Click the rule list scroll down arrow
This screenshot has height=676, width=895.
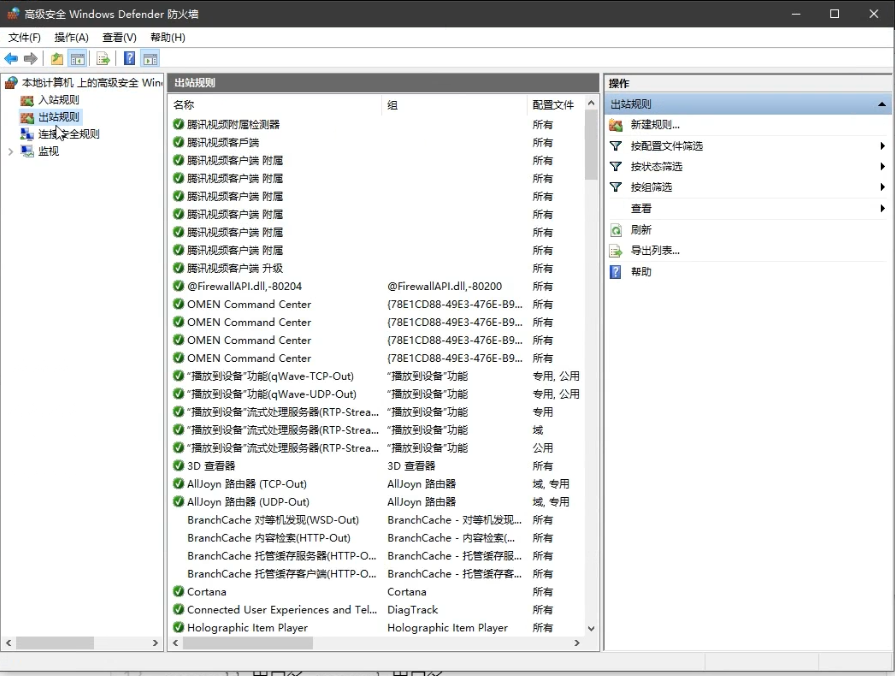[x=591, y=629]
